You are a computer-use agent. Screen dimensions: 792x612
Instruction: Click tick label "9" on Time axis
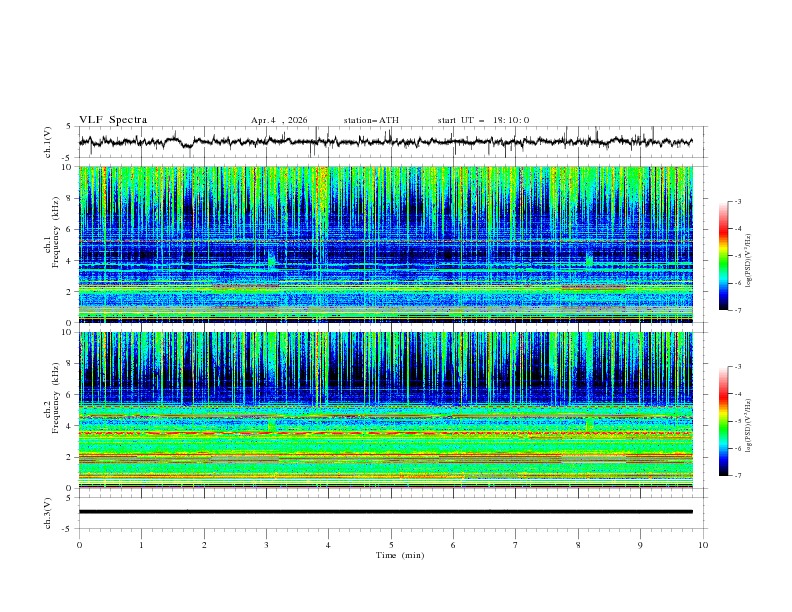pyautogui.click(x=640, y=545)
